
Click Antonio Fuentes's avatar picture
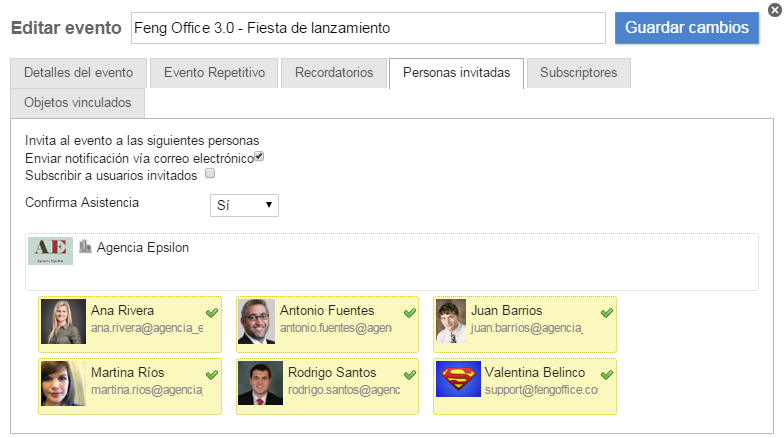tap(256, 322)
